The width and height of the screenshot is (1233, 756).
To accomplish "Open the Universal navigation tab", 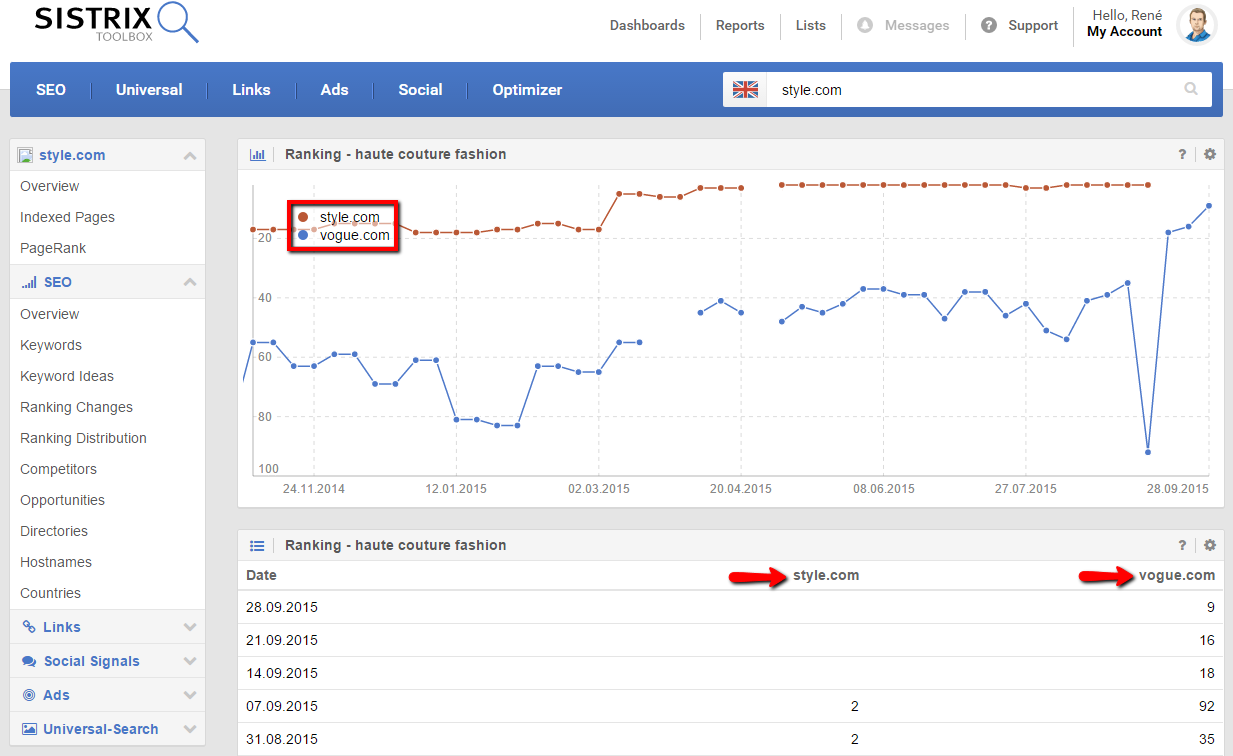I will tap(149, 89).
